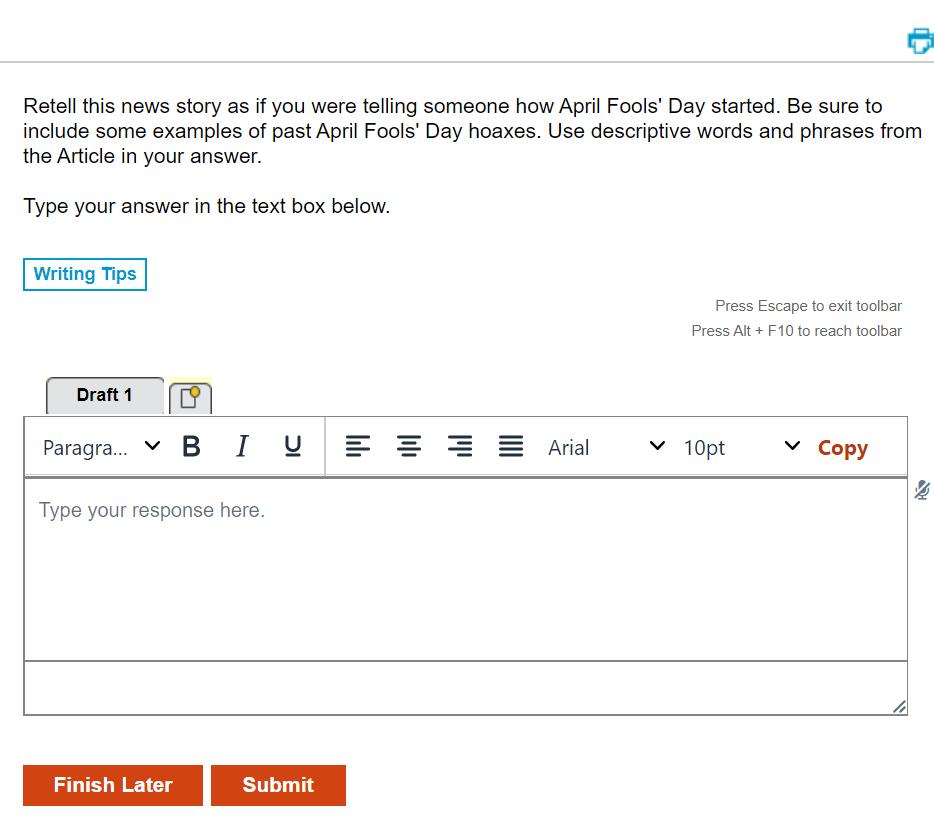934x829 pixels.
Task: Click into the response text box
Action: pos(466,569)
